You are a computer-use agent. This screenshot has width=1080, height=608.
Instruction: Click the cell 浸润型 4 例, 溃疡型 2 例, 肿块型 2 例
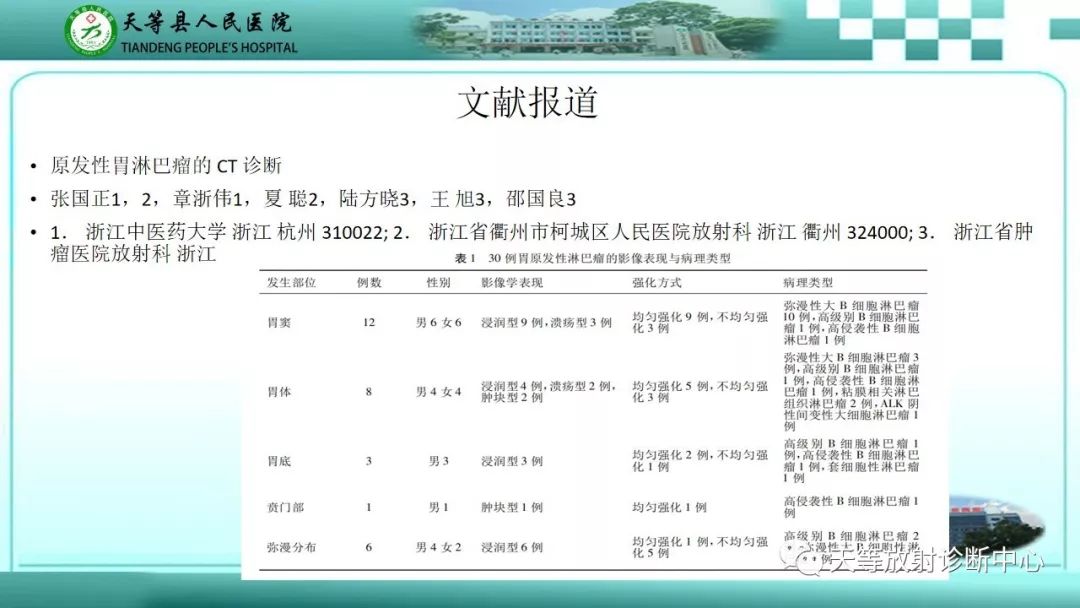548,392
